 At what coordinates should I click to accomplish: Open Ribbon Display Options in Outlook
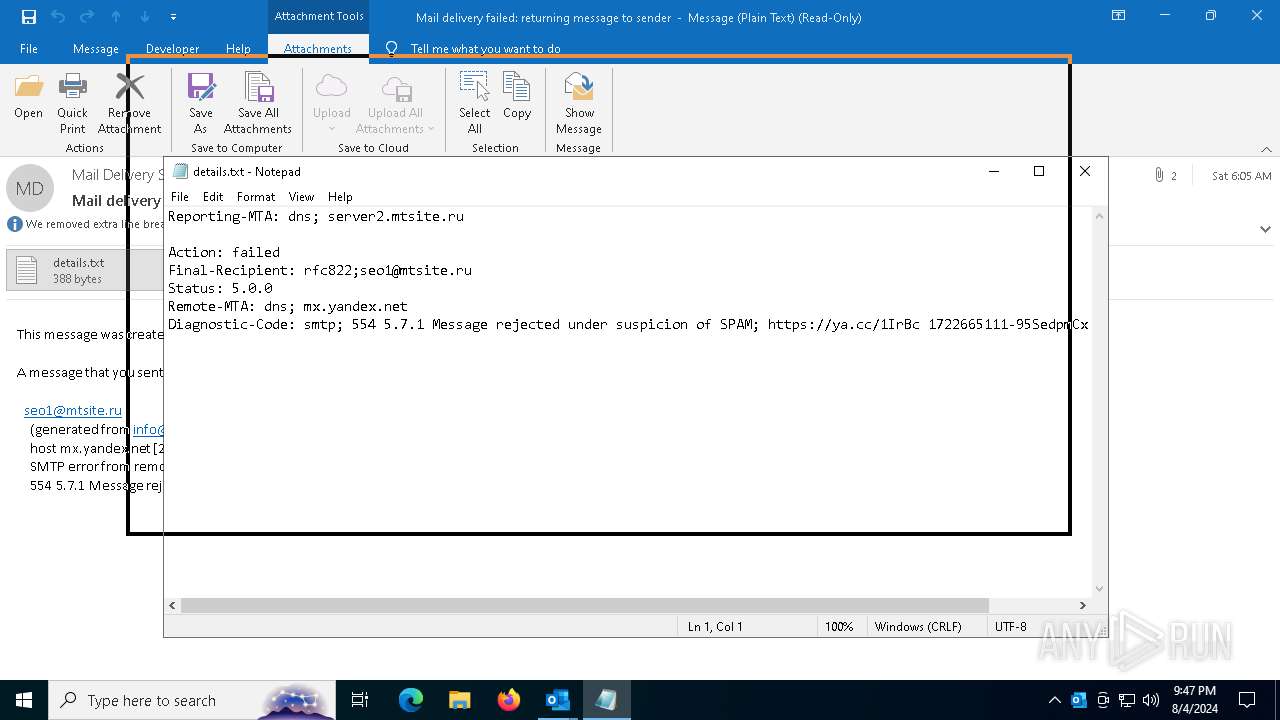point(1119,16)
